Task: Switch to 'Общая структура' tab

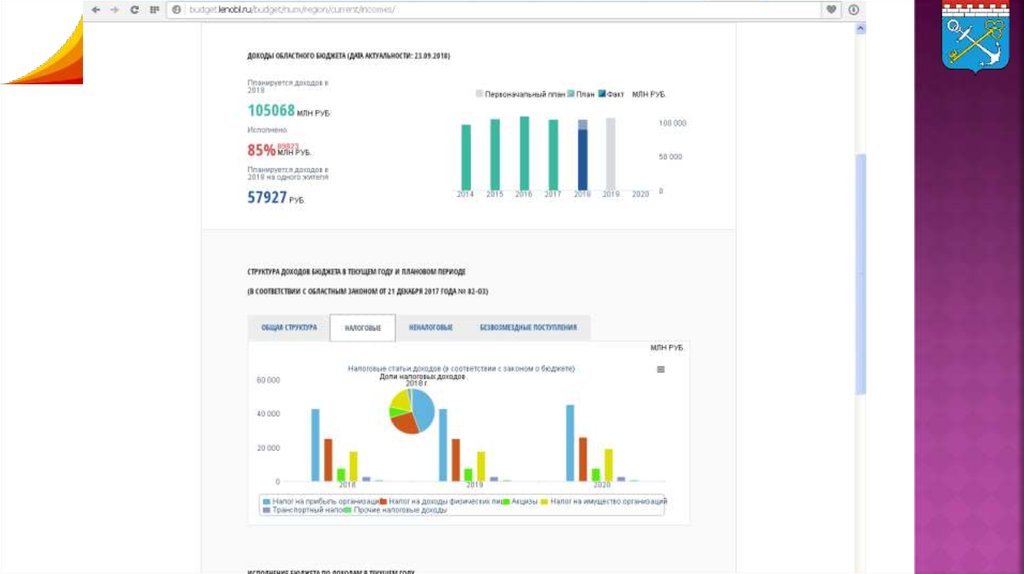Action: (289, 328)
